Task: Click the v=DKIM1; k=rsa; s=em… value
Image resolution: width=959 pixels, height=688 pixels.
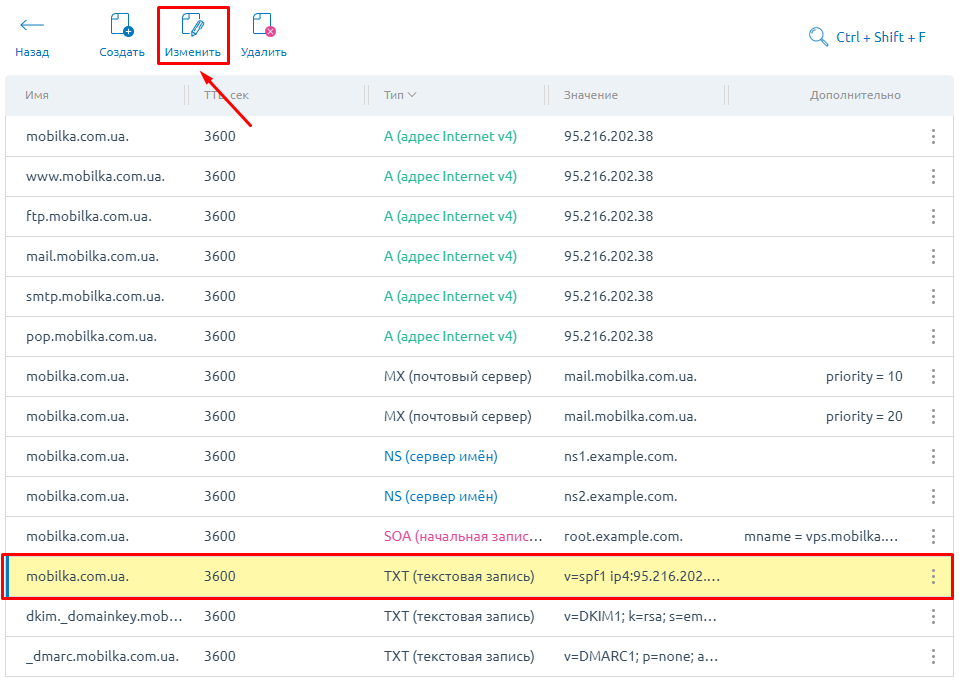Action: [640, 616]
